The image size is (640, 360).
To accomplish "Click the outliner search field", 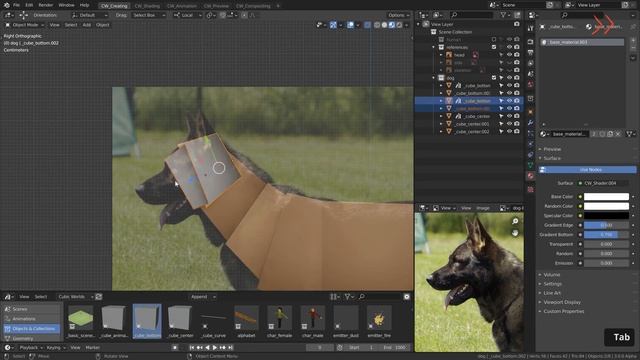I will 471,15.
